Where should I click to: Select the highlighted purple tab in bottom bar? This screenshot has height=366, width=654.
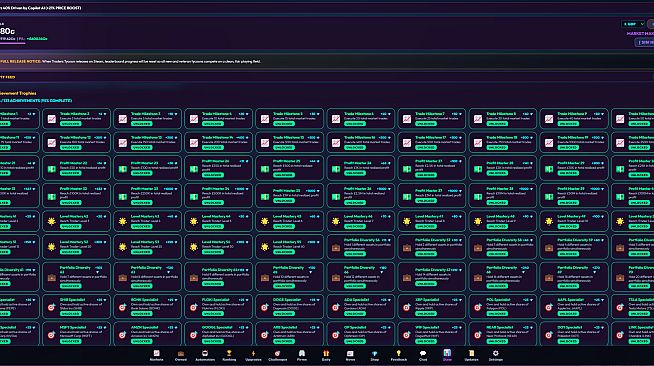coord(447,356)
